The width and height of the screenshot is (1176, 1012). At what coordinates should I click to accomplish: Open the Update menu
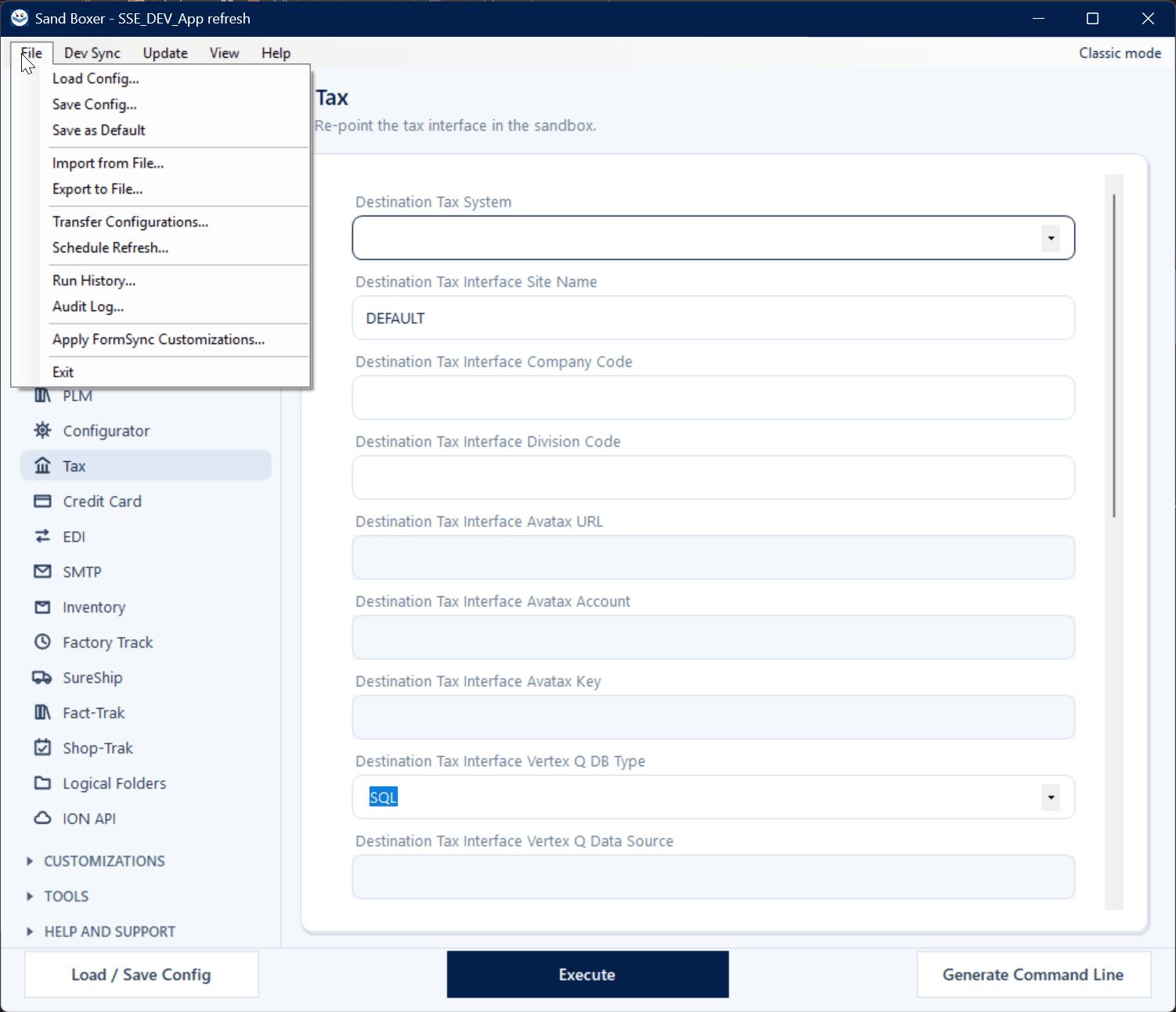[x=165, y=53]
